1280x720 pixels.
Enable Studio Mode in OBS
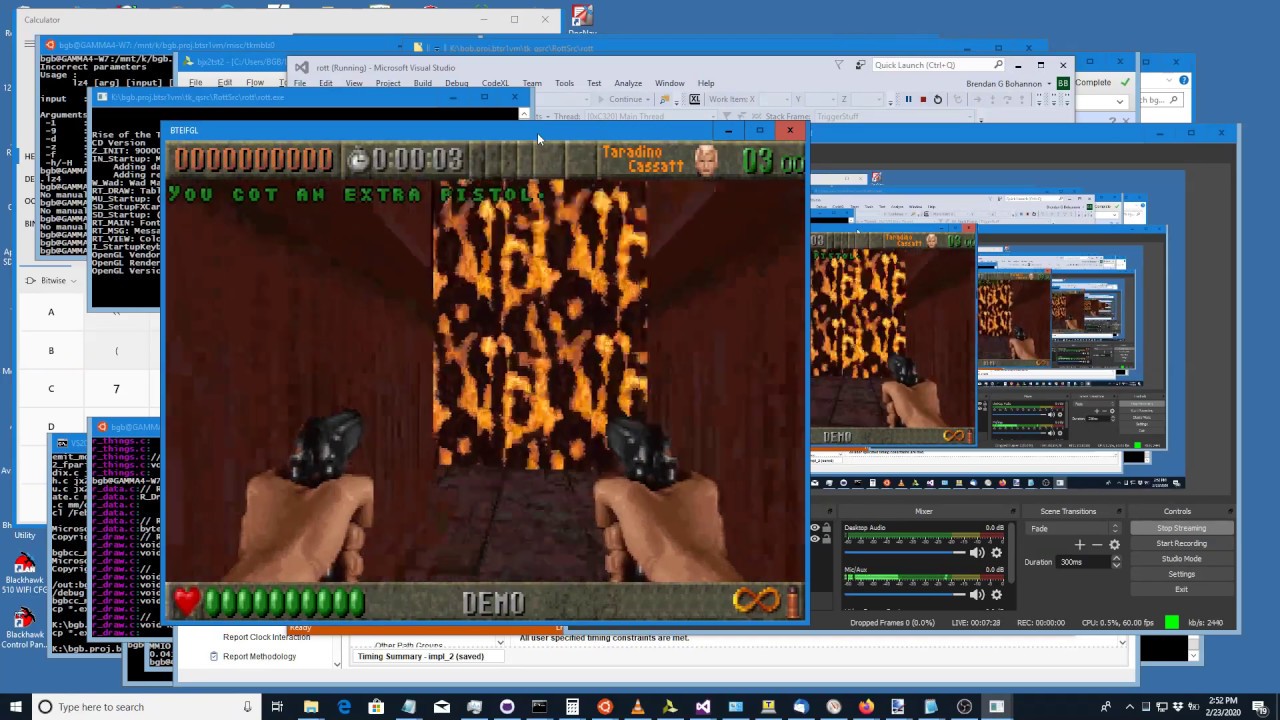coord(1181,559)
